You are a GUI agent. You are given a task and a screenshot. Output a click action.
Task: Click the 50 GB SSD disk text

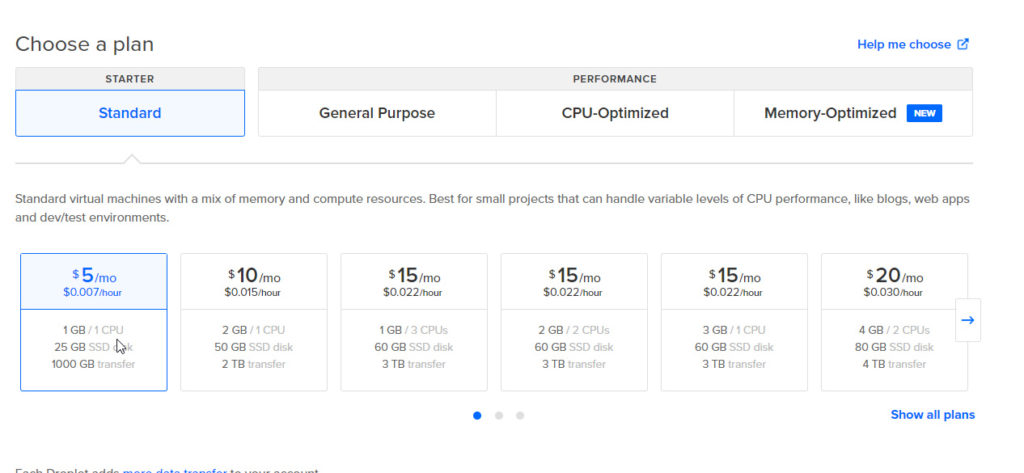pyautogui.click(x=253, y=347)
